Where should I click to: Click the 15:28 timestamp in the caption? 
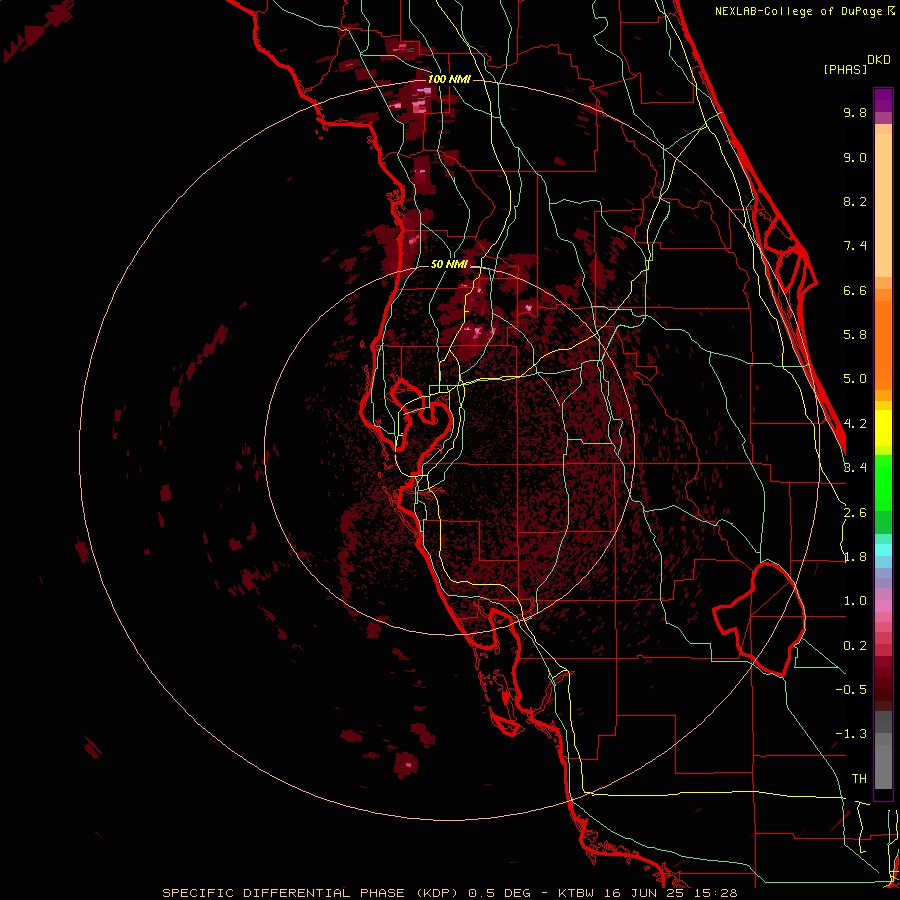tap(715, 893)
